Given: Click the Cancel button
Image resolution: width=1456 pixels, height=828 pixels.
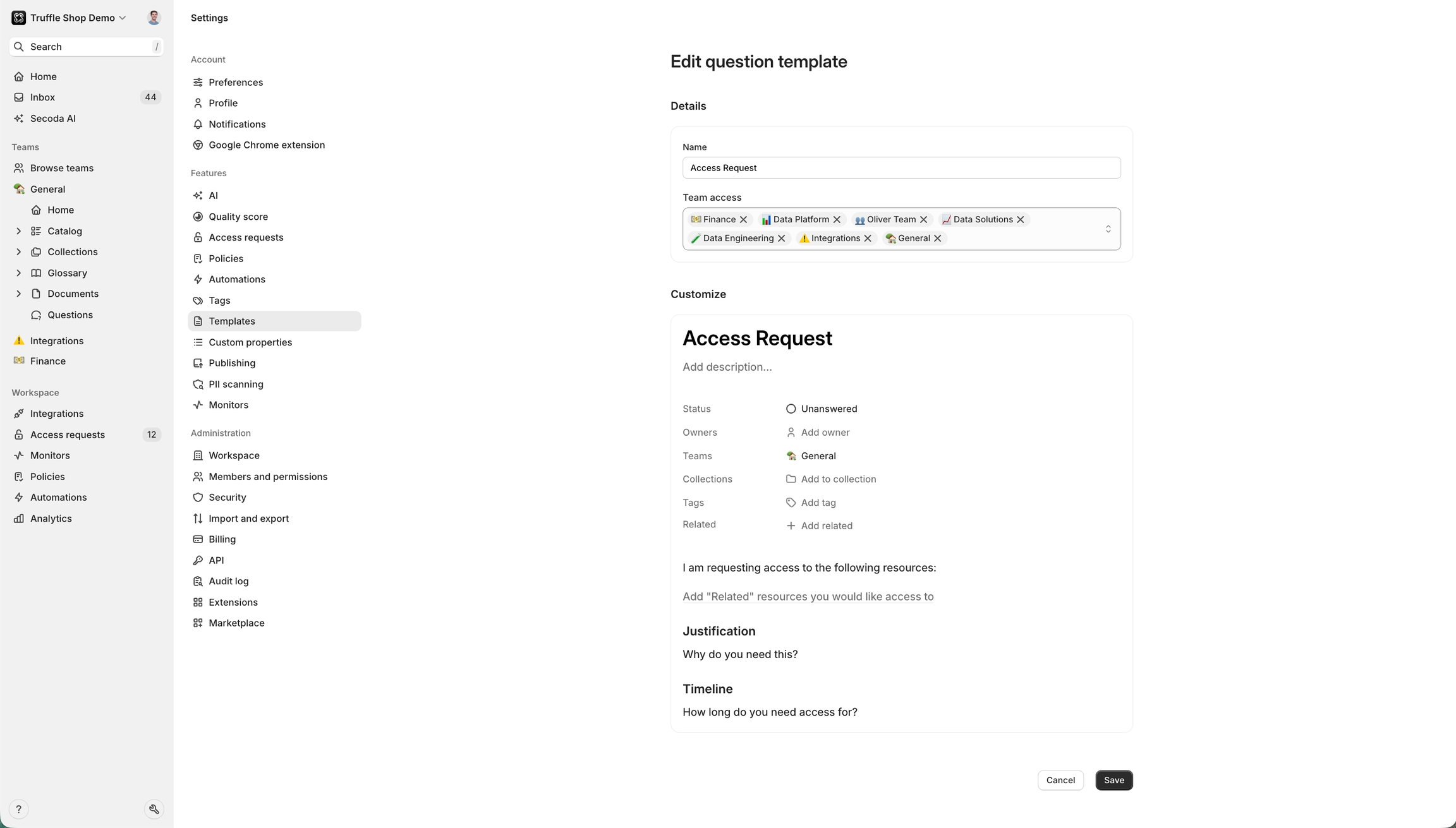Looking at the screenshot, I should pyautogui.click(x=1060, y=781).
